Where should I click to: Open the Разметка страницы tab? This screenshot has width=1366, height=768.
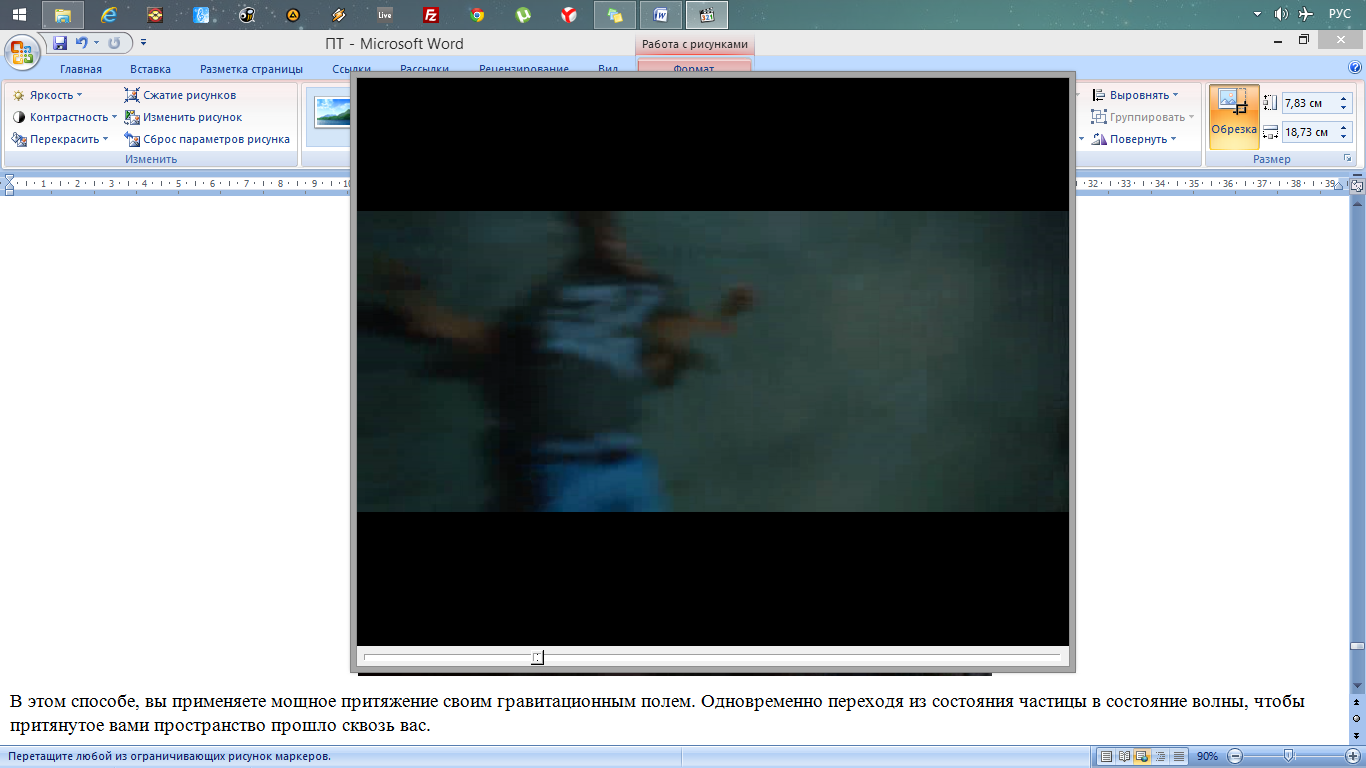[x=251, y=69]
